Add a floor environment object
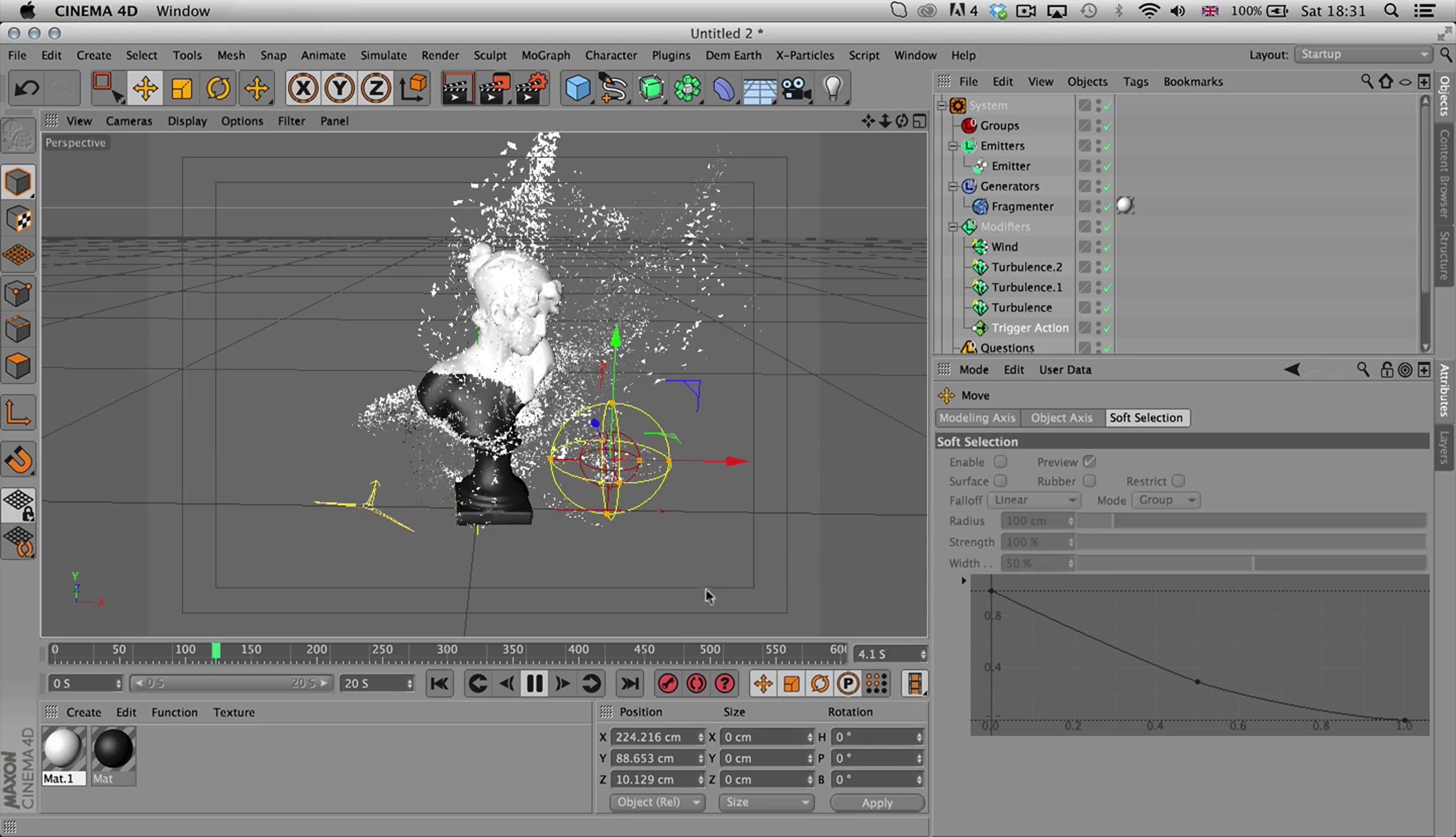1456x837 pixels. (760, 90)
